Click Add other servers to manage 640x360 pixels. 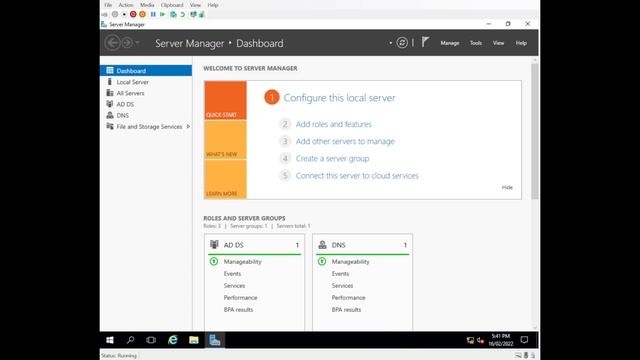(x=345, y=141)
